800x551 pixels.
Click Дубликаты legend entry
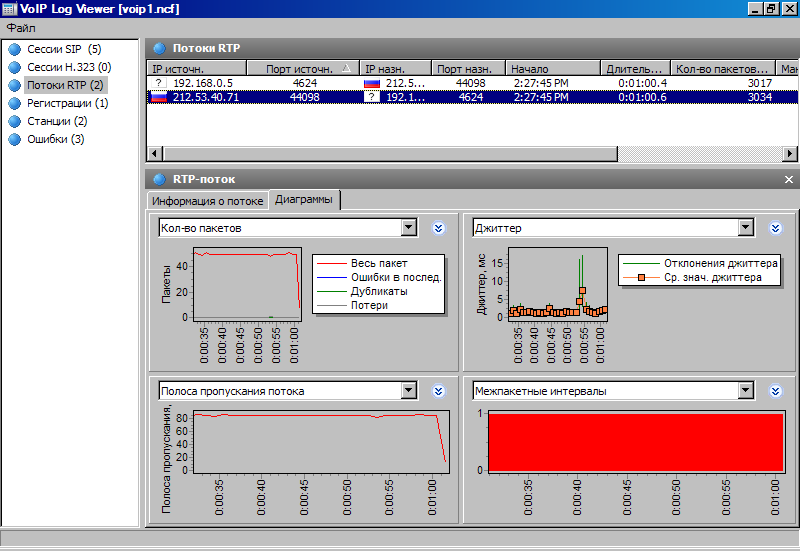(x=379, y=291)
